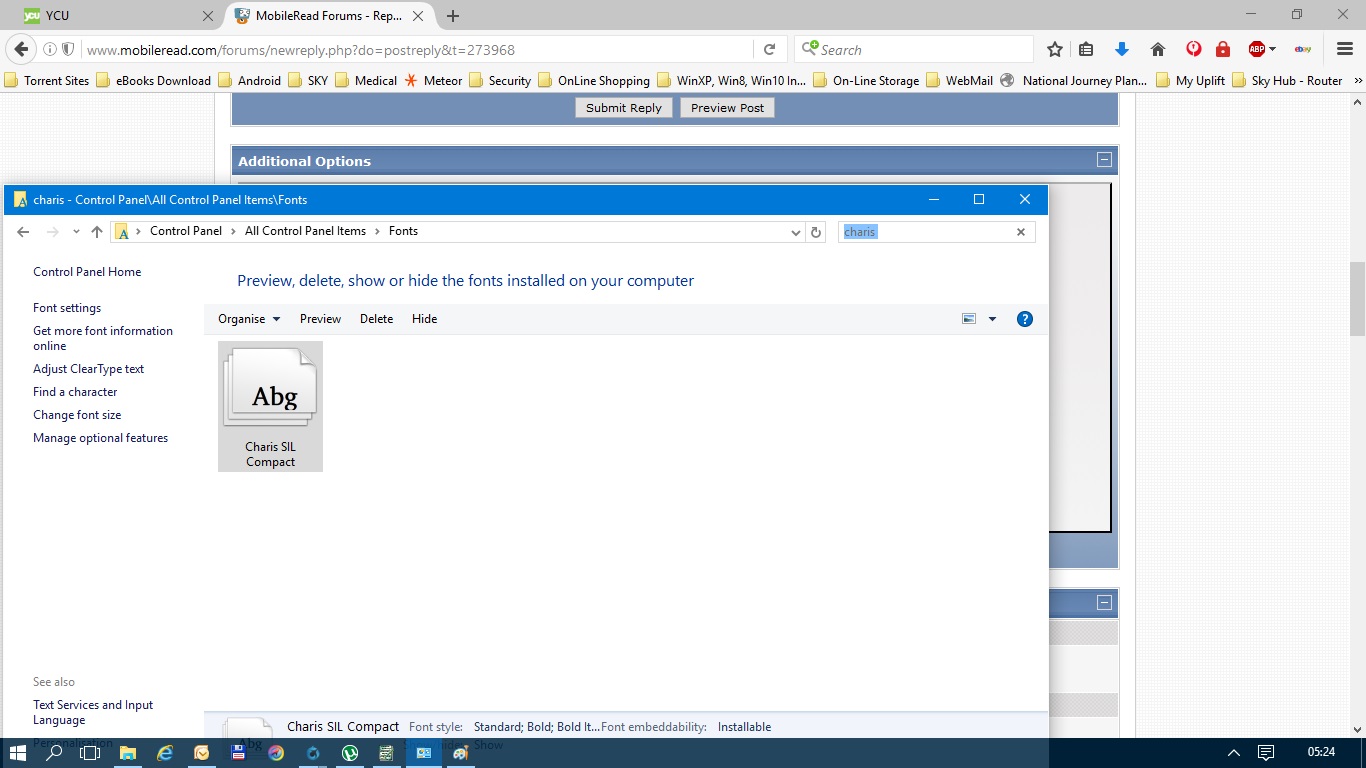Image resolution: width=1366 pixels, height=768 pixels.
Task: Click Submit Reply button
Action: (624, 107)
